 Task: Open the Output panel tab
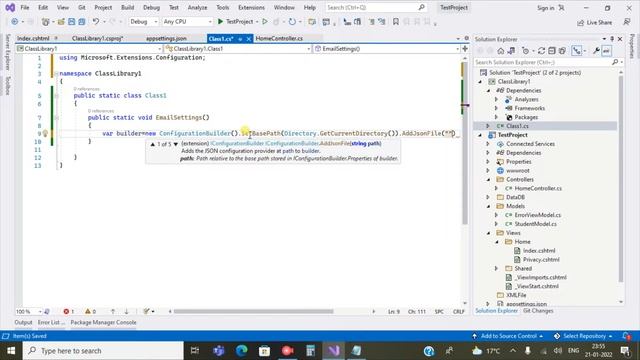pyautogui.click(x=23, y=322)
